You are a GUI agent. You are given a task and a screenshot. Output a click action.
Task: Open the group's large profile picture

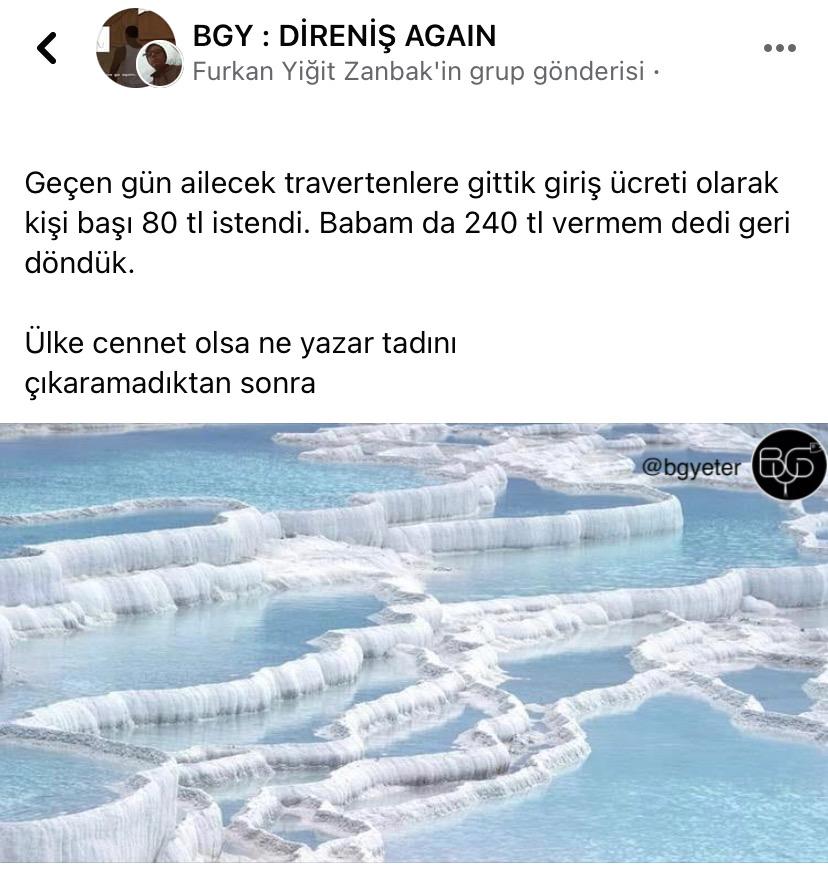coord(136,48)
